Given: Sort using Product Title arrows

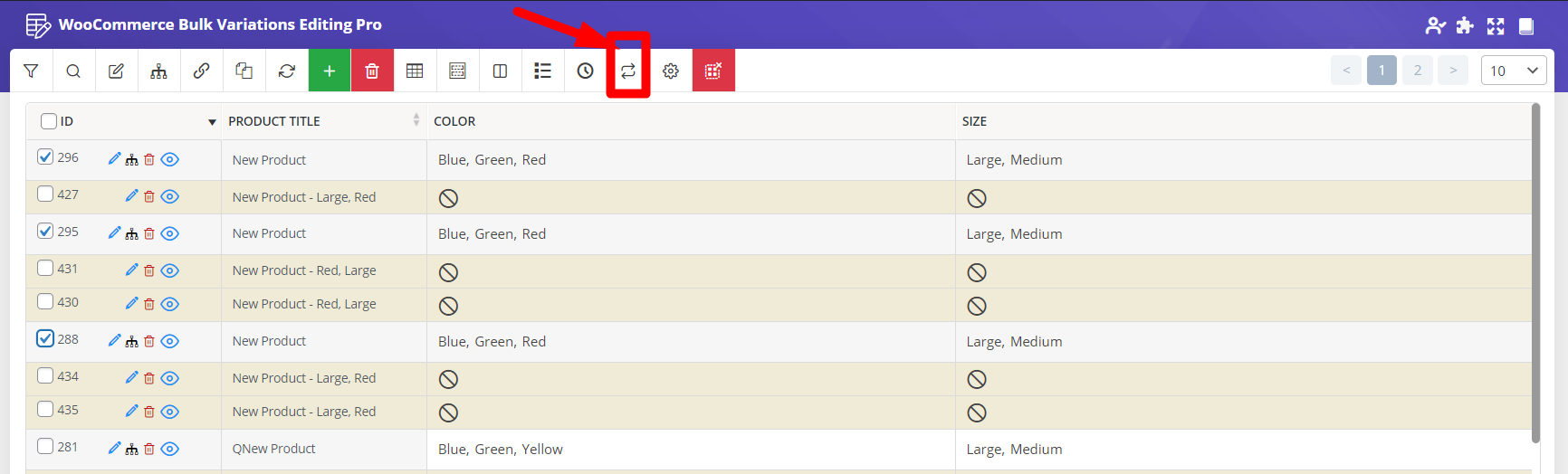Looking at the screenshot, I should 416,120.
